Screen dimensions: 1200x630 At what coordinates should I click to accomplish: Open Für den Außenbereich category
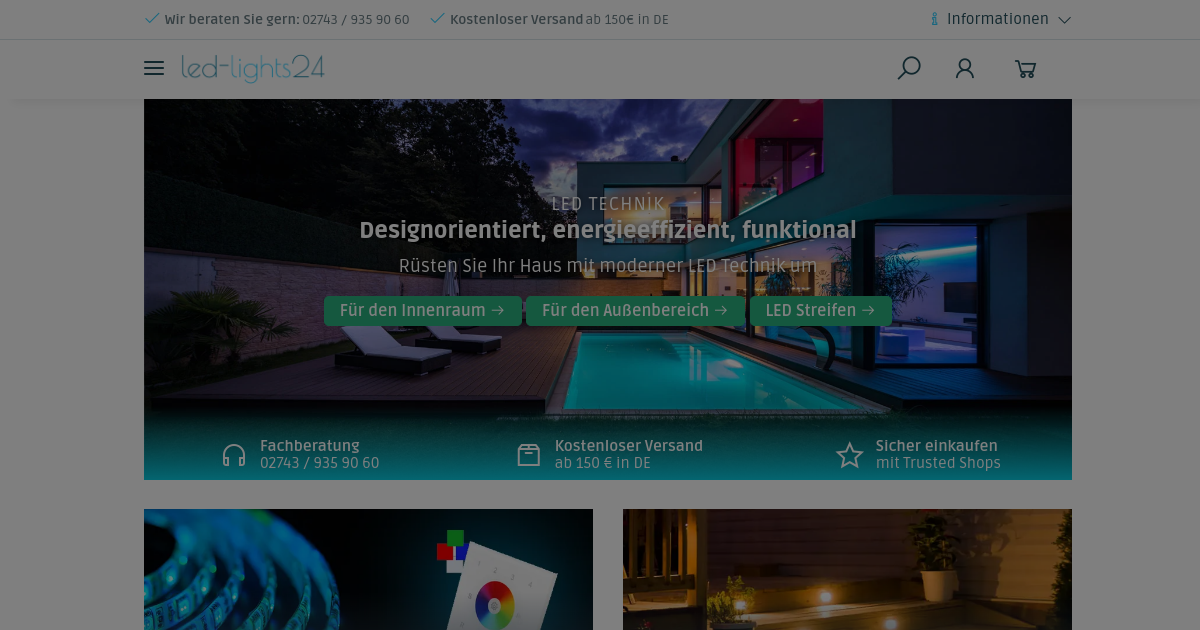tap(635, 311)
